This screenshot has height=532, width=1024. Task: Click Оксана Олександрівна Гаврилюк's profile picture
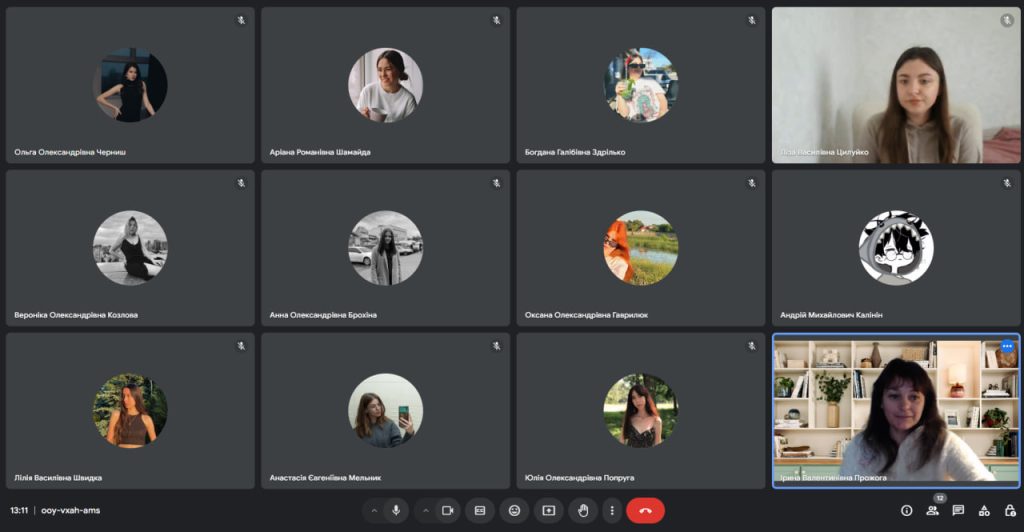point(640,247)
